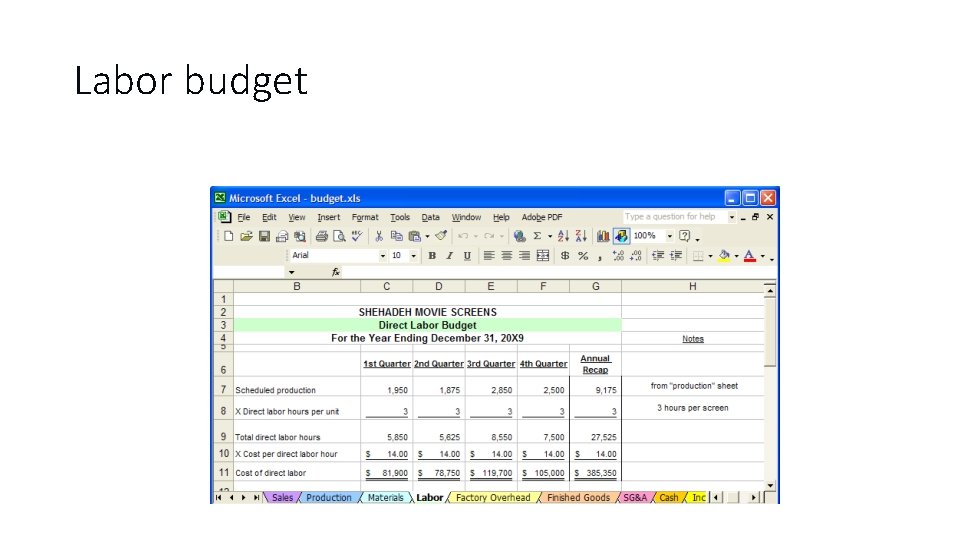The image size is (960, 540).
Task: Open the Chart Wizard icon
Action: coord(603,236)
